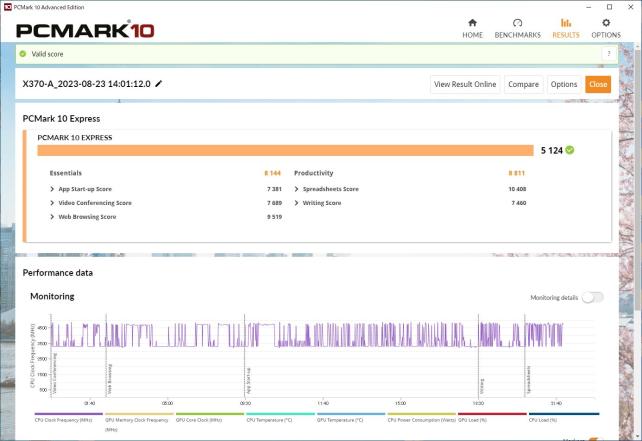
Task: Select CPU Power Consumption legend swatch
Action: coord(422,414)
